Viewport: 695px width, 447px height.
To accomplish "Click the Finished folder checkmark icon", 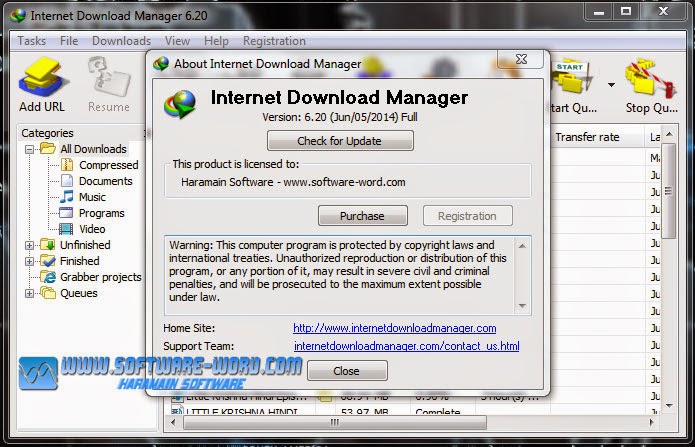I will click(x=47, y=261).
